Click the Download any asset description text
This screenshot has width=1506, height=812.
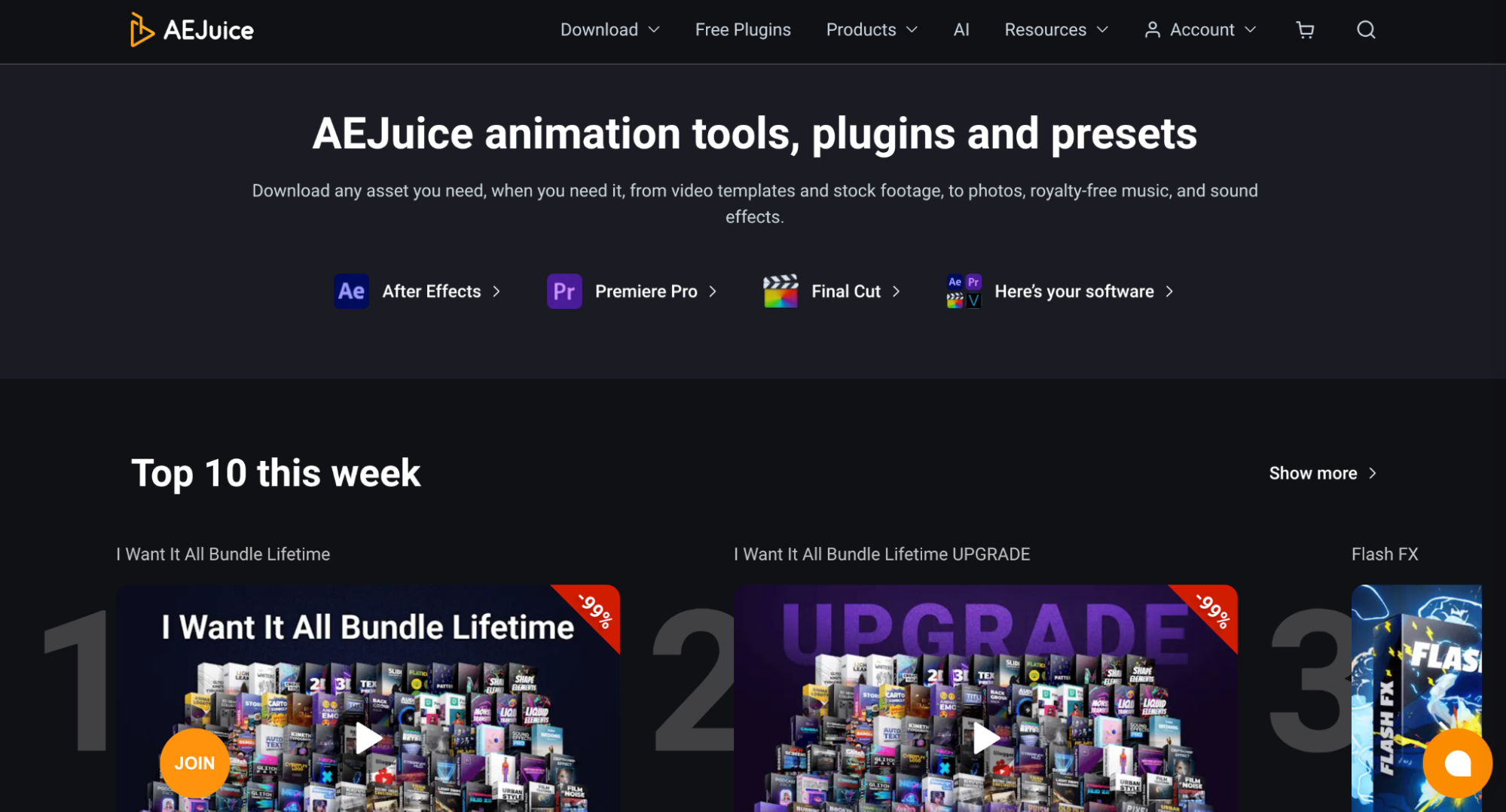(x=754, y=203)
